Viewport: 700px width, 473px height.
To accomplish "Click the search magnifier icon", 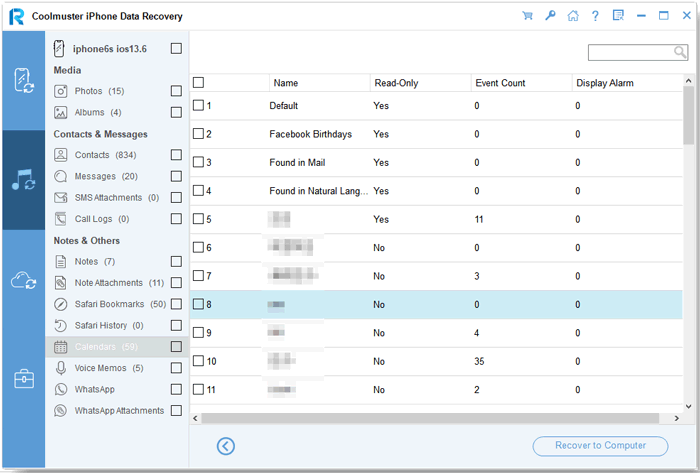I will [680, 52].
